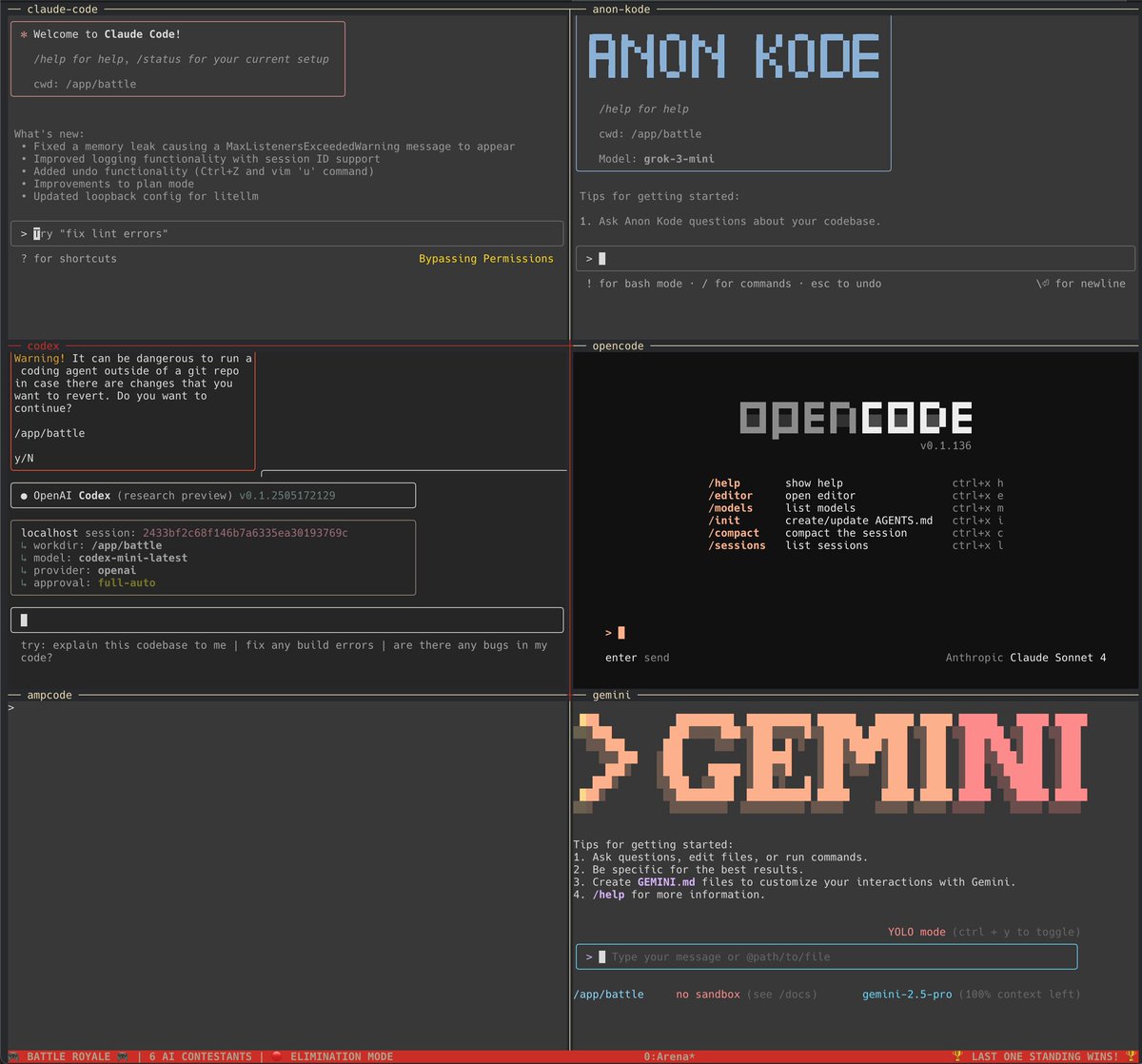The height and width of the screenshot is (1064, 1142).
Task: Select the gemini pane title
Action: pyautogui.click(x=612, y=695)
